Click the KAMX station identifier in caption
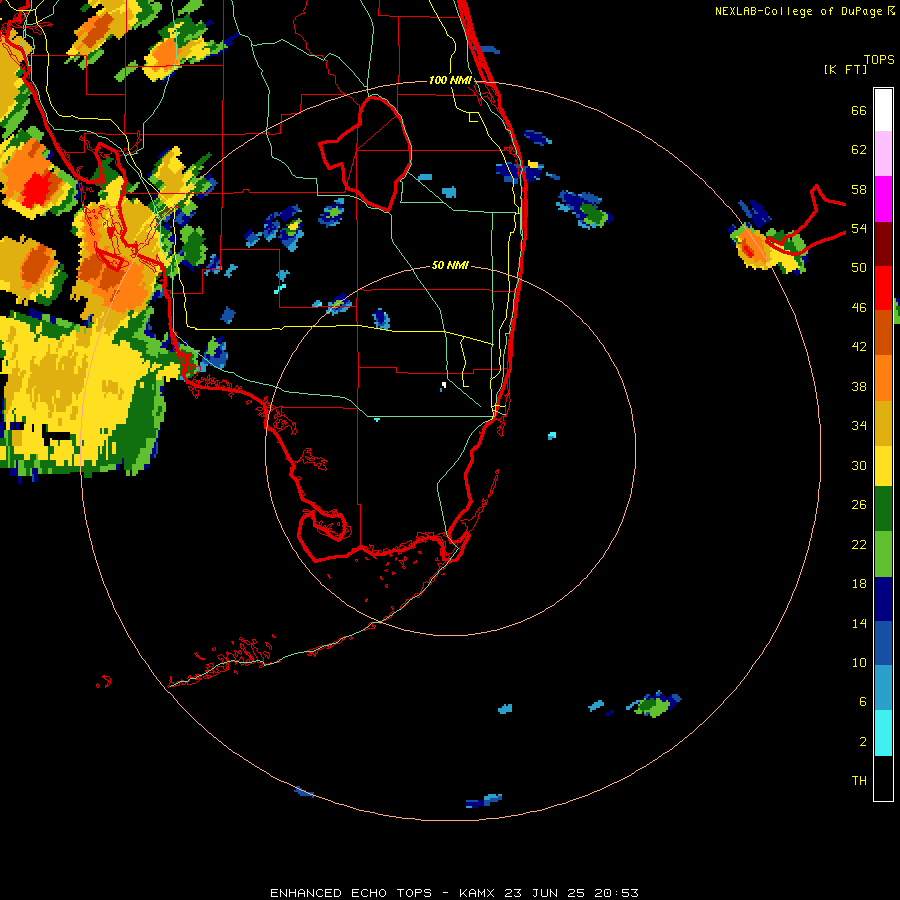900x900 pixels. (476, 893)
